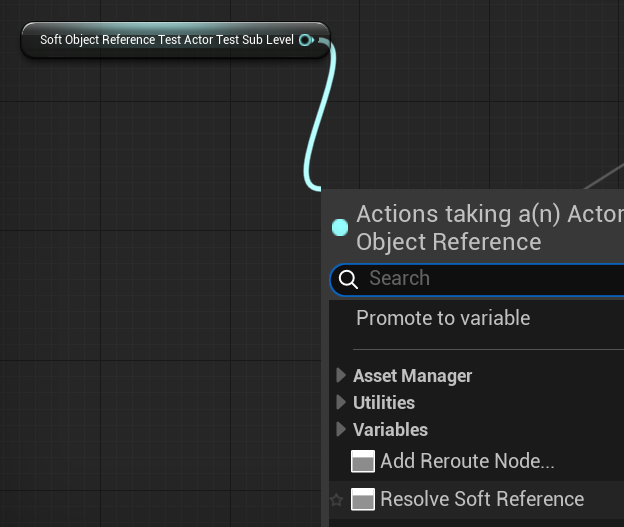Click the cyan pin-type circle beside Actions title
The width and height of the screenshot is (624, 527).
pyautogui.click(x=340, y=227)
